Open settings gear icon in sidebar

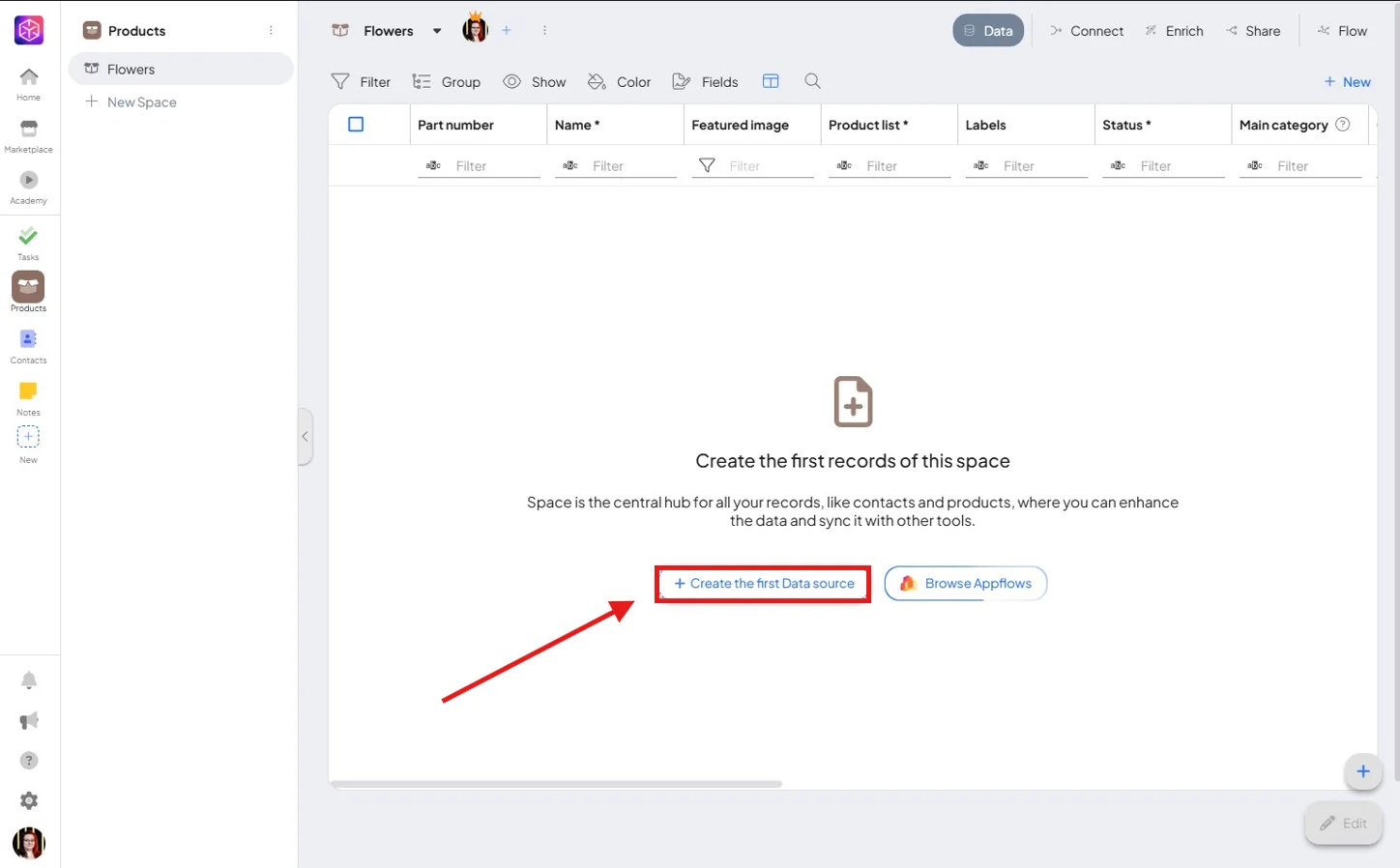tap(29, 800)
